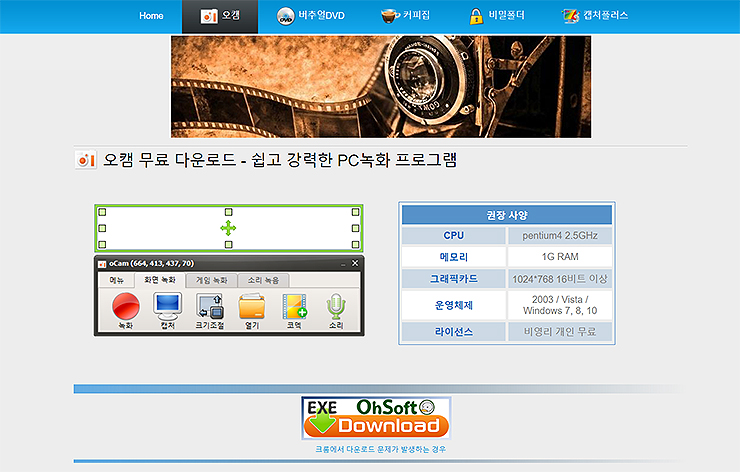Screen dimensions: 740x472
Task: Click the 그래픽카드 label cell
Action: (454, 279)
